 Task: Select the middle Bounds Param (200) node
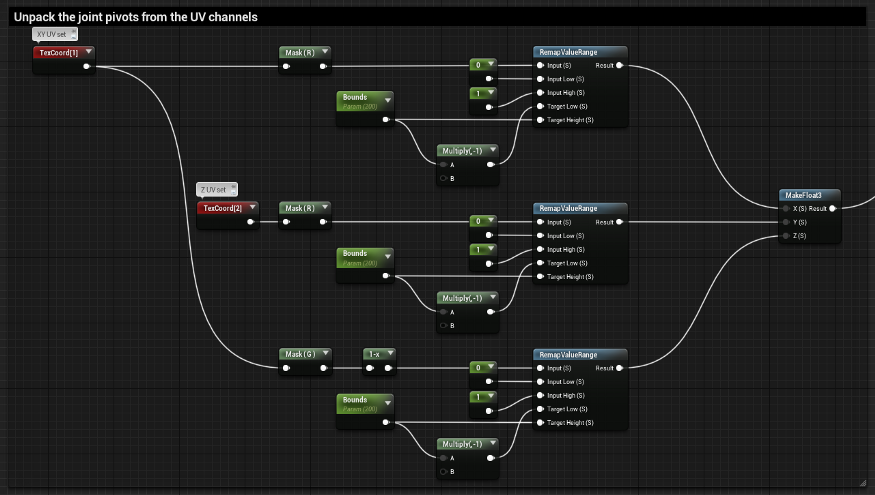coord(365,266)
